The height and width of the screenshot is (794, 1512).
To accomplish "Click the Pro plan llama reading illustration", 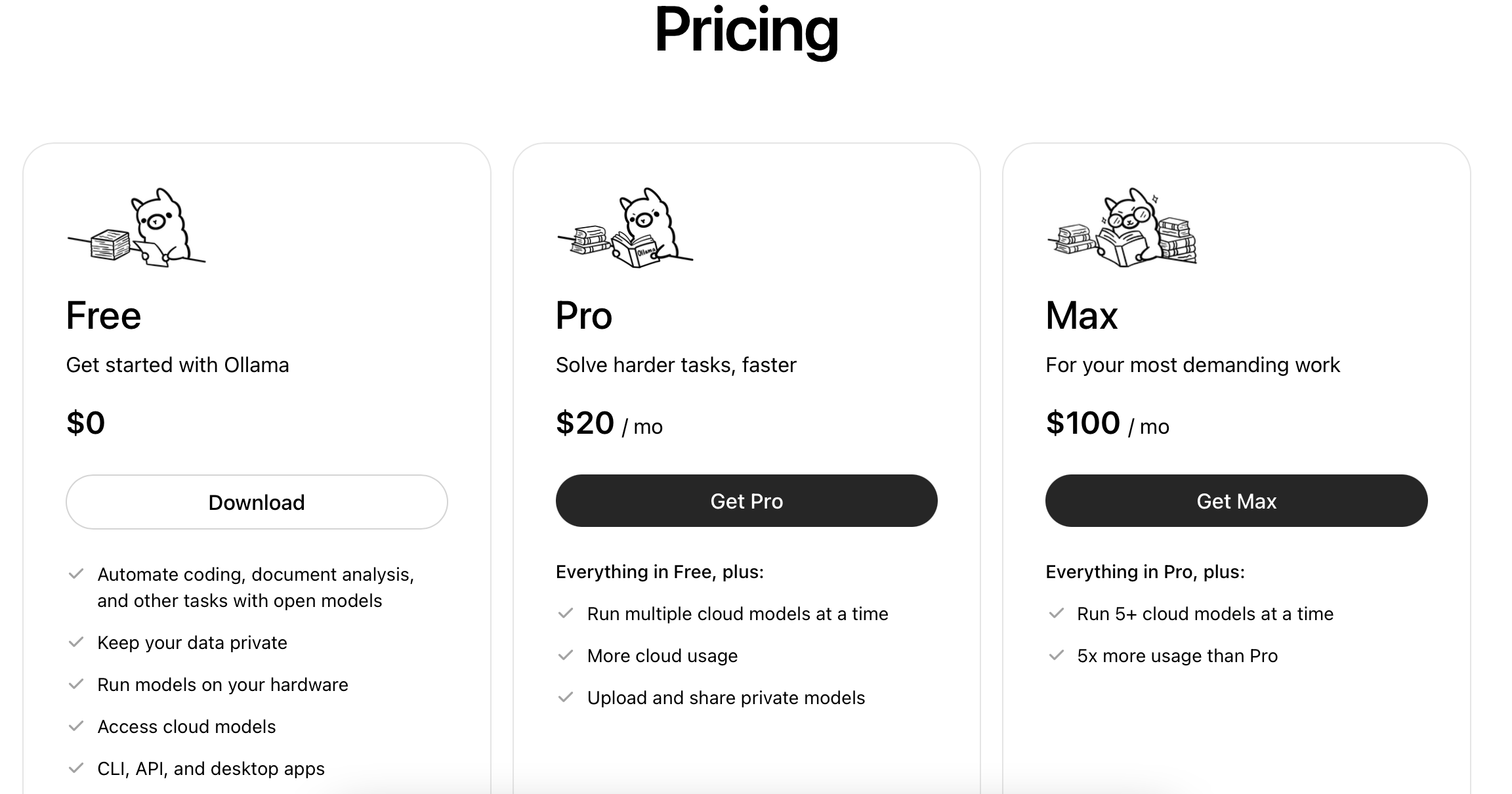I will 625,227.
